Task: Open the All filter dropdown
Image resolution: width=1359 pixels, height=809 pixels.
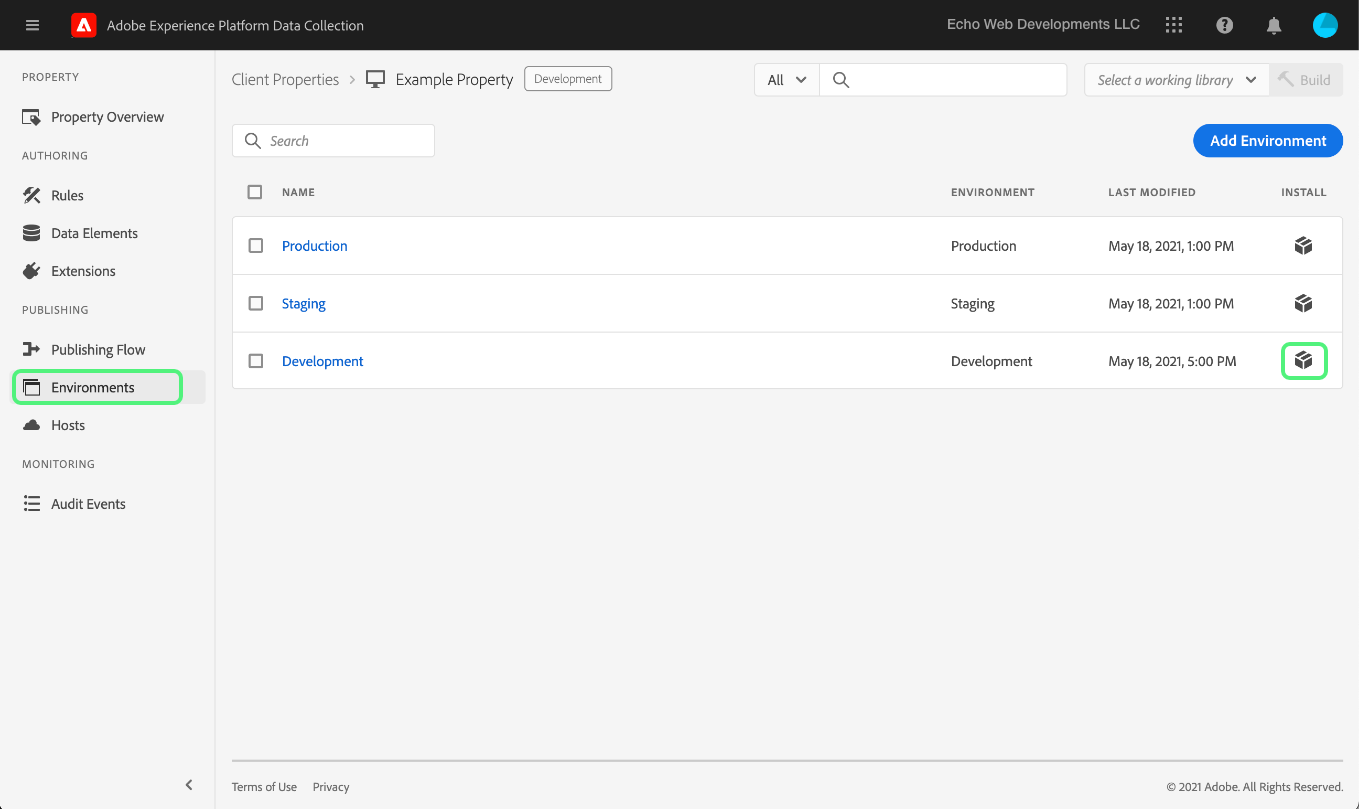Action: point(786,80)
